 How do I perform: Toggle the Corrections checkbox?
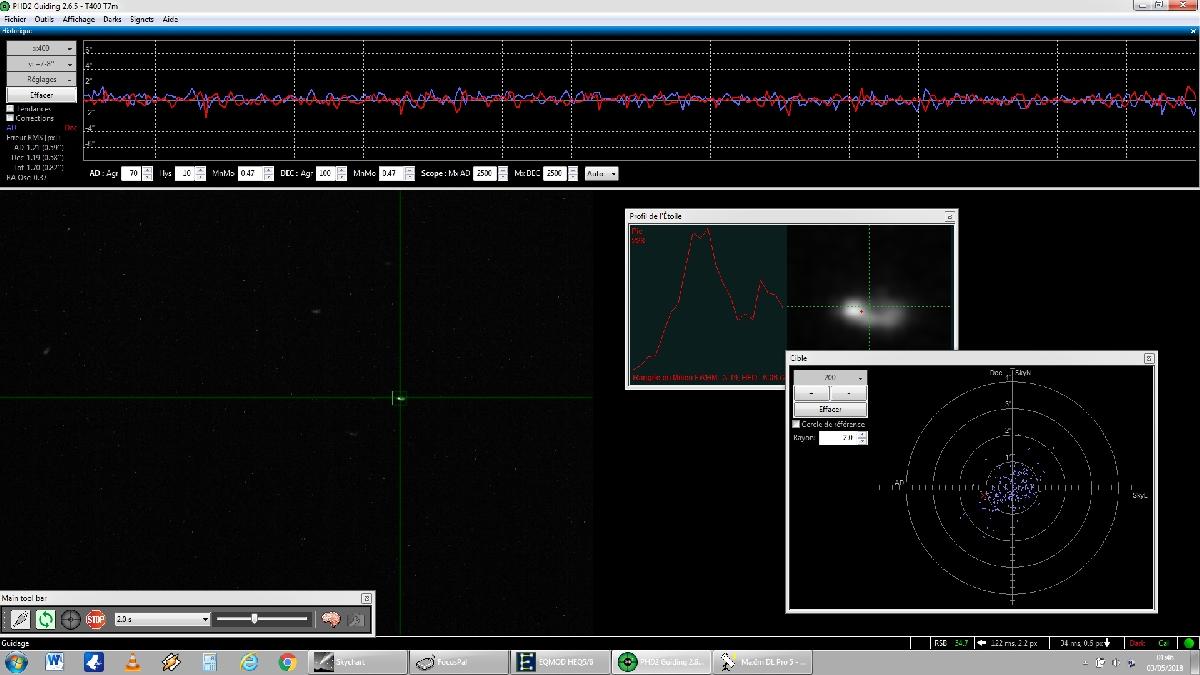[x=11, y=118]
